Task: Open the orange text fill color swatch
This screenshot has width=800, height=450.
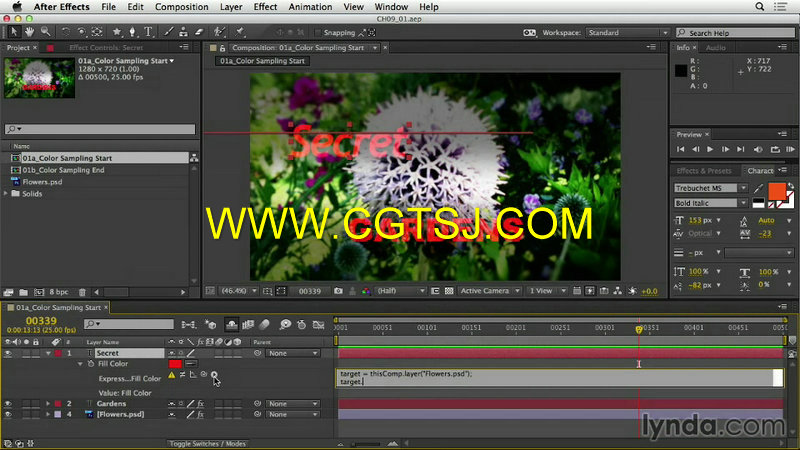Action: (x=777, y=191)
